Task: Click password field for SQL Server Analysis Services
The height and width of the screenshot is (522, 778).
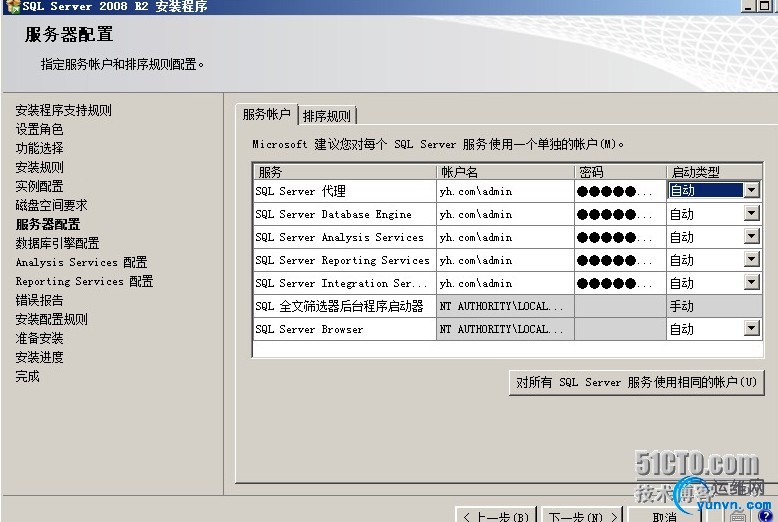Action: [620, 237]
